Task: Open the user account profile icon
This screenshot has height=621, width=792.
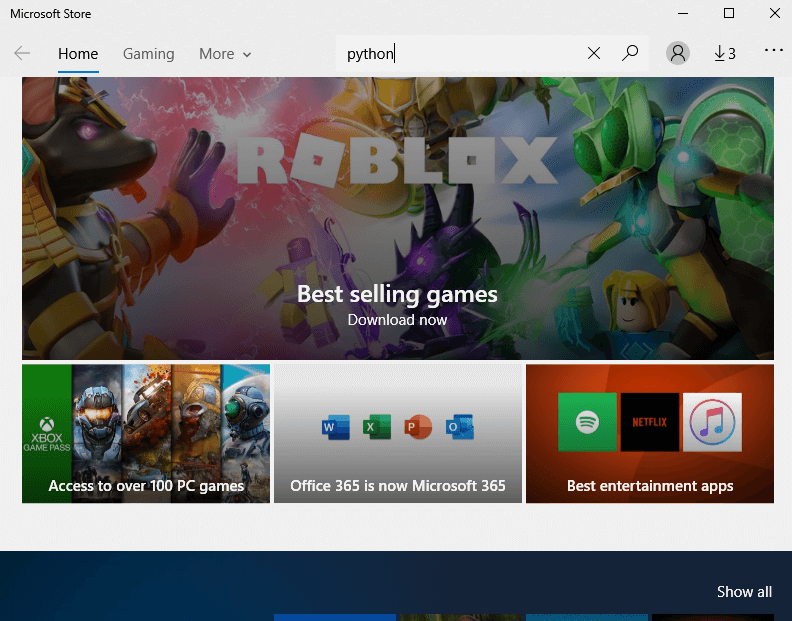Action: coord(678,53)
